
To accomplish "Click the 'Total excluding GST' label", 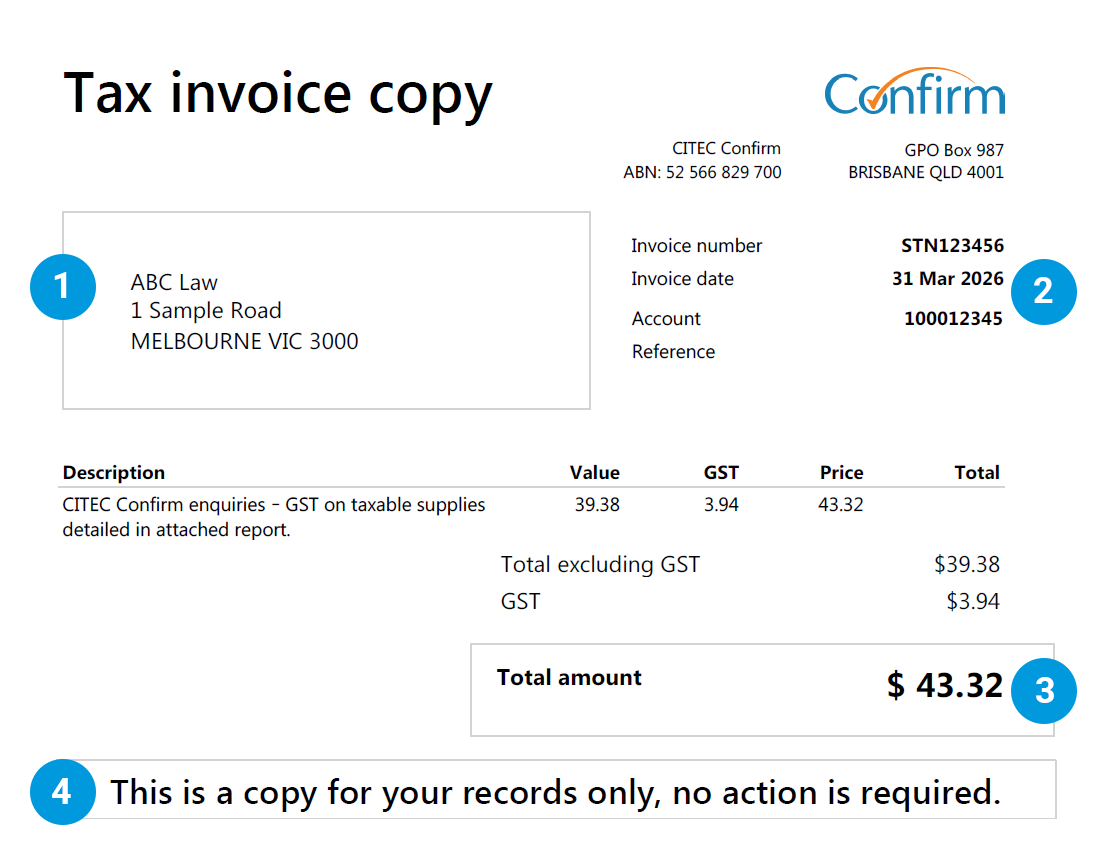I will (x=600, y=565).
